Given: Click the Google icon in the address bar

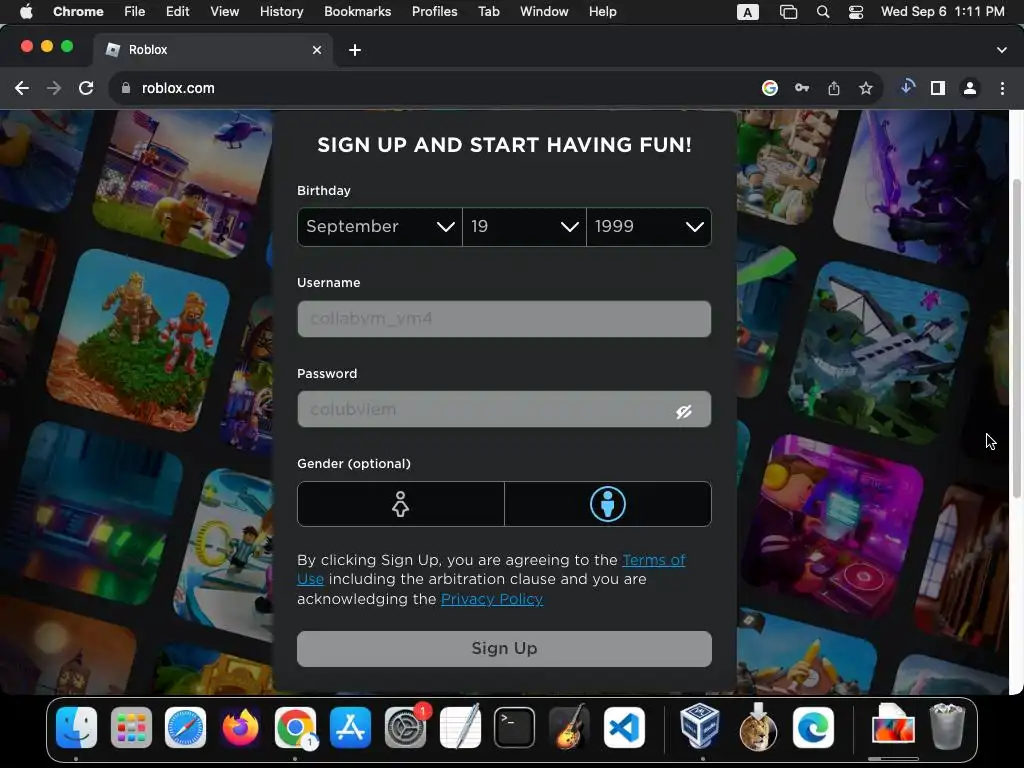Looking at the screenshot, I should [x=770, y=88].
